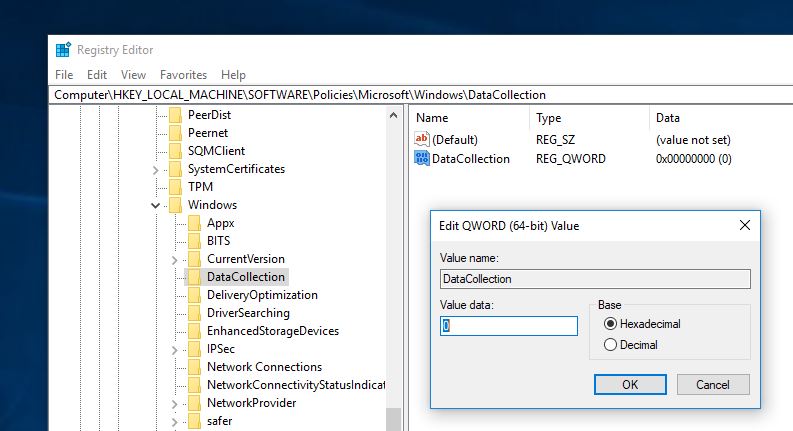This screenshot has height=431, width=793.
Task: Click the REG_SZ type cell
Action: click(555, 140)
